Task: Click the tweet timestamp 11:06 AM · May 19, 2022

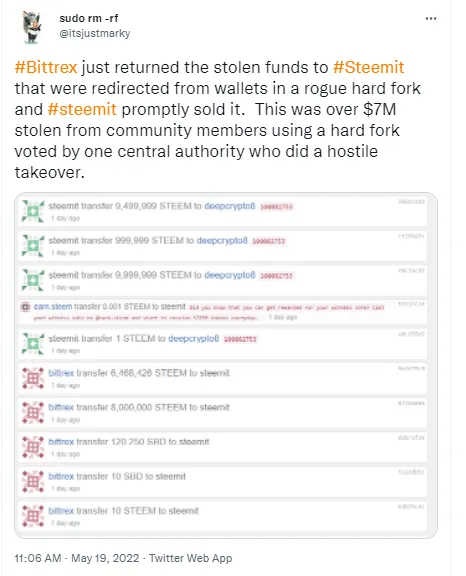Action: pos(77,558)
